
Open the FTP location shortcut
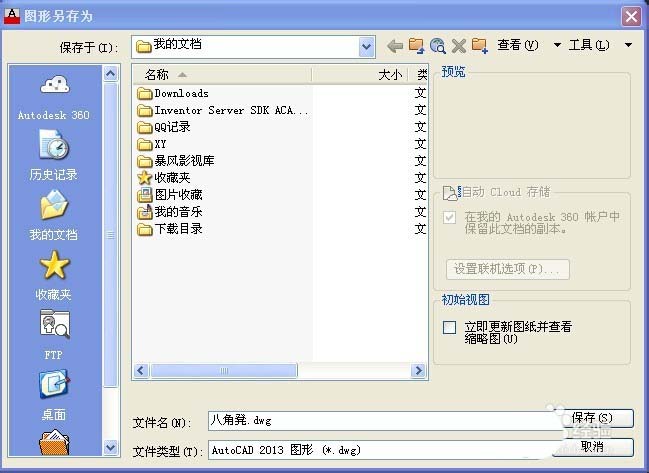[x=54, y=335]
